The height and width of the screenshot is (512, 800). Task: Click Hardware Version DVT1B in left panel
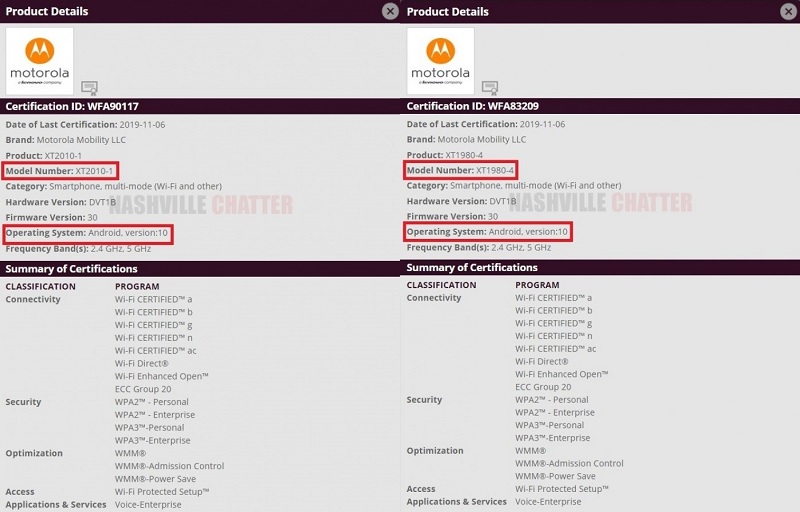coord(61,202)
